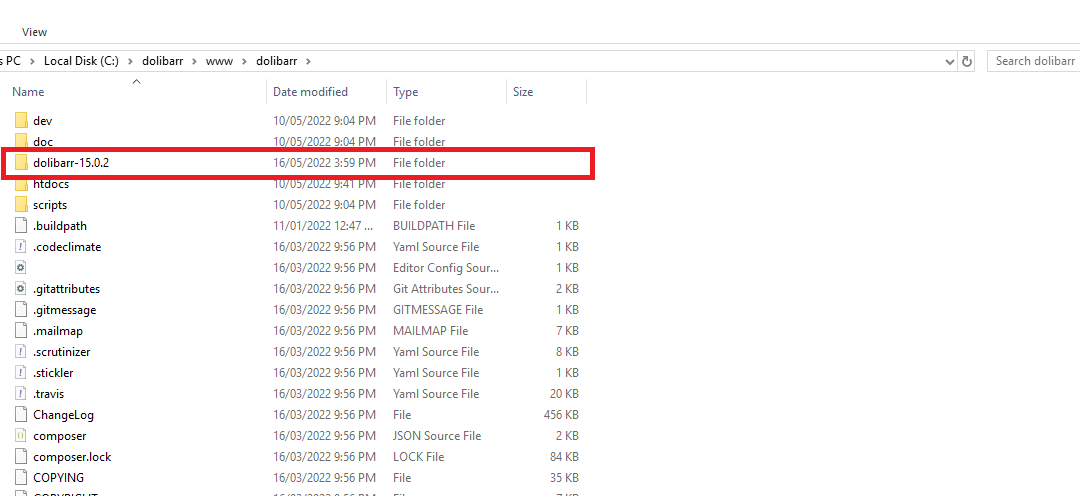Viewport: 1080px width, 496px height.
Task: Select the dolibarr-15.0.2 folder name
Action: pyautogui.click(x=71, y=163)
